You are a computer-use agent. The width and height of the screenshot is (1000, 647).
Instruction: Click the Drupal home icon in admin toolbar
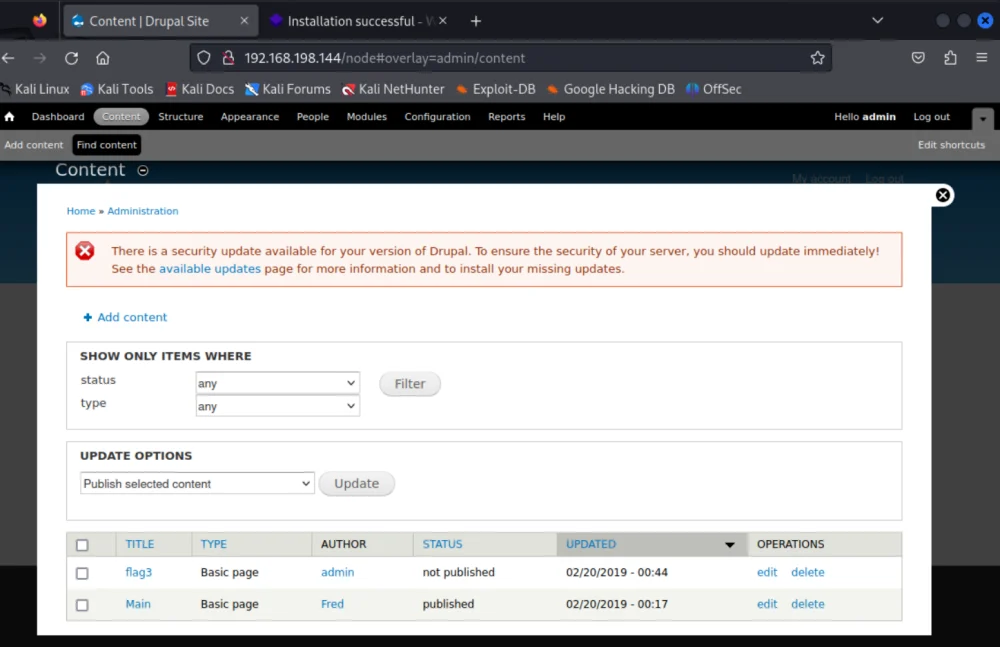pos(10,117)
